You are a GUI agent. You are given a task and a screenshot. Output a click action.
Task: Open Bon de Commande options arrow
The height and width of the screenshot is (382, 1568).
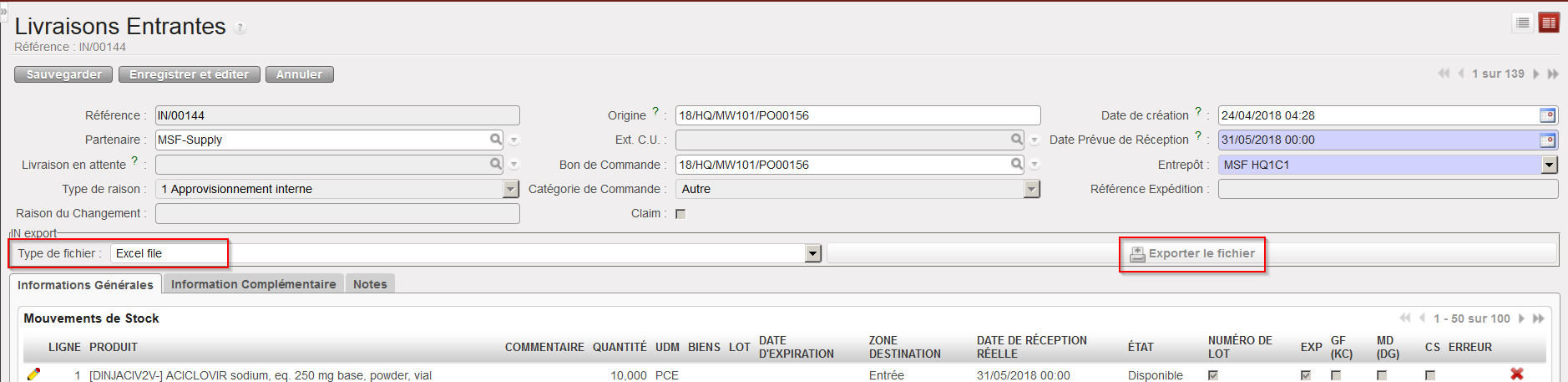click(1035, 166)
